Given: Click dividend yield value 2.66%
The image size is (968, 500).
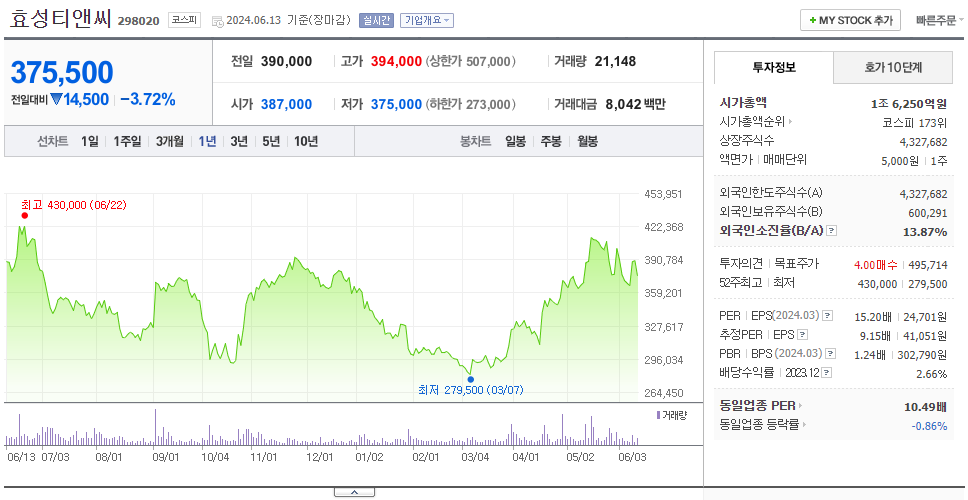Looking at the screenshot, I should point(932,373).
